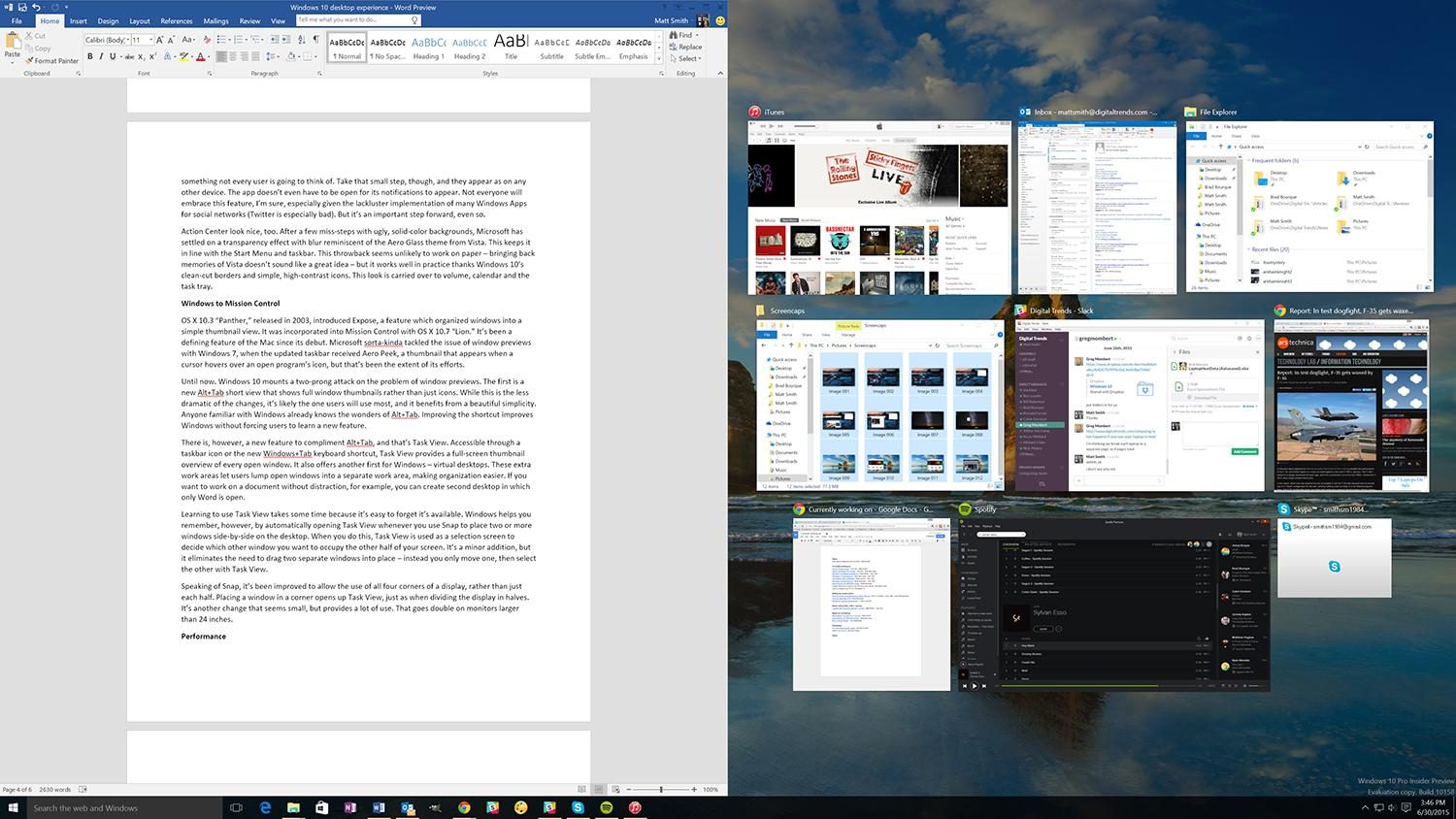Image resolution: width=1456 pixels, height=819 pixels.
Task: Open Line Spacing dropdown
Action: (x=273, y=56)
